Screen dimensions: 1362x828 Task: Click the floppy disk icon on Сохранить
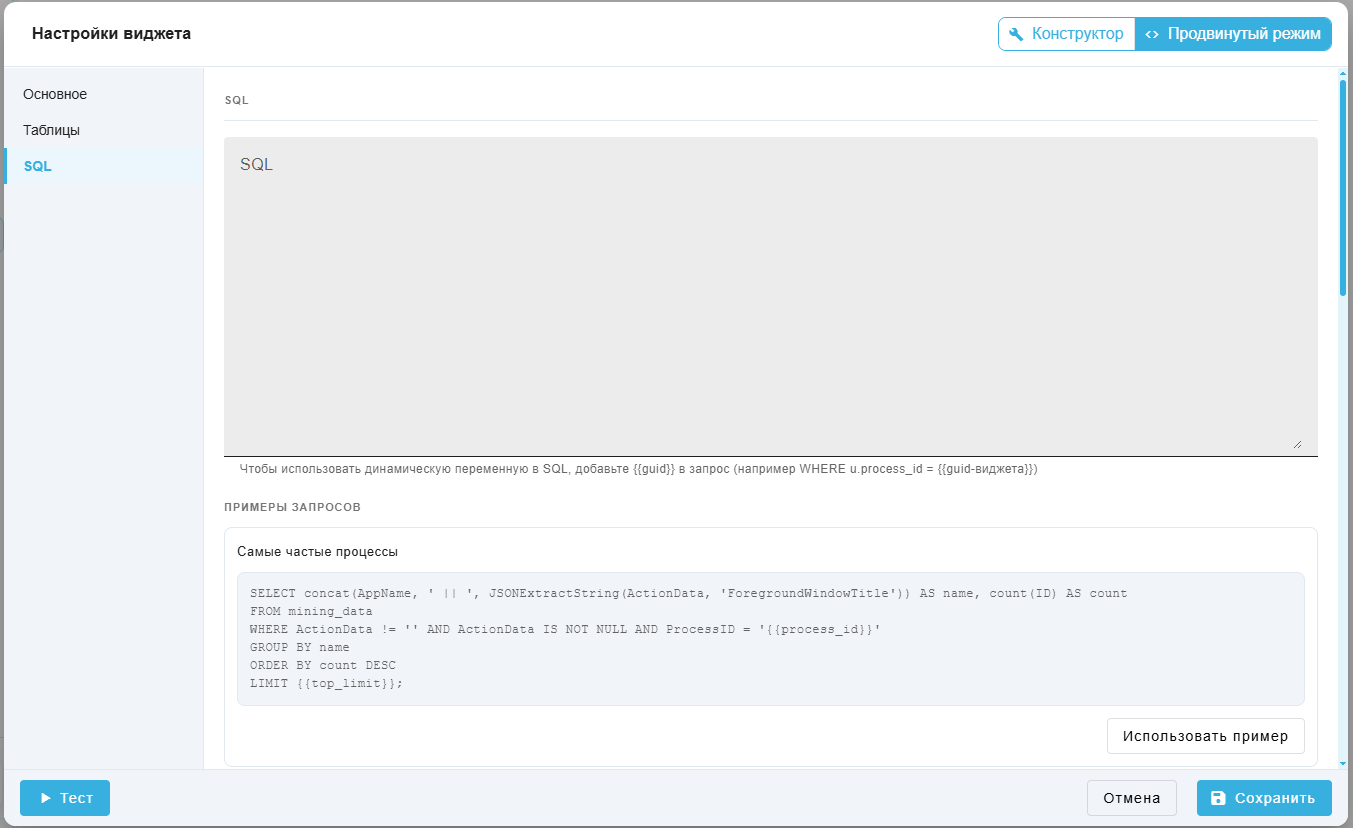point(1218,798)
